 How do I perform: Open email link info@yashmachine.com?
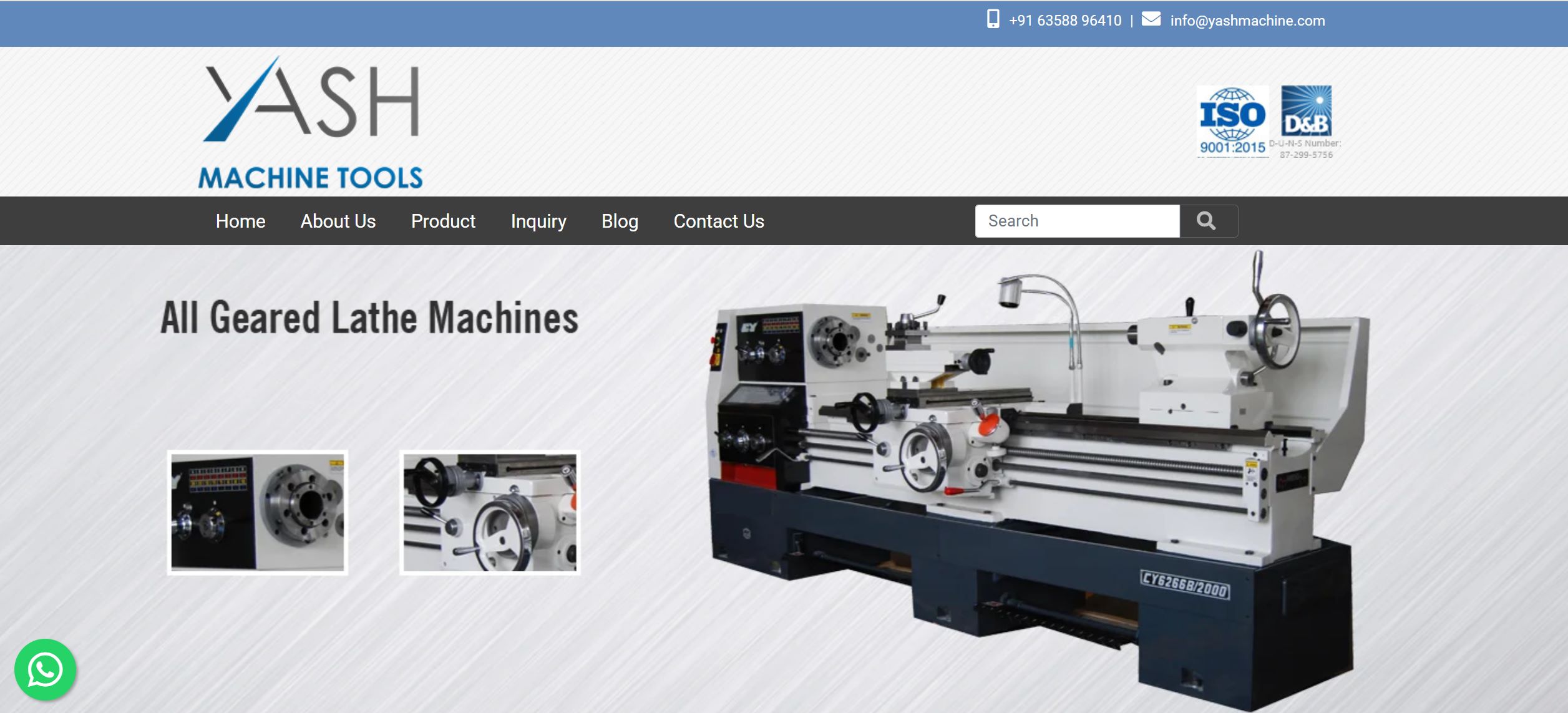[x=1247, y=21]
